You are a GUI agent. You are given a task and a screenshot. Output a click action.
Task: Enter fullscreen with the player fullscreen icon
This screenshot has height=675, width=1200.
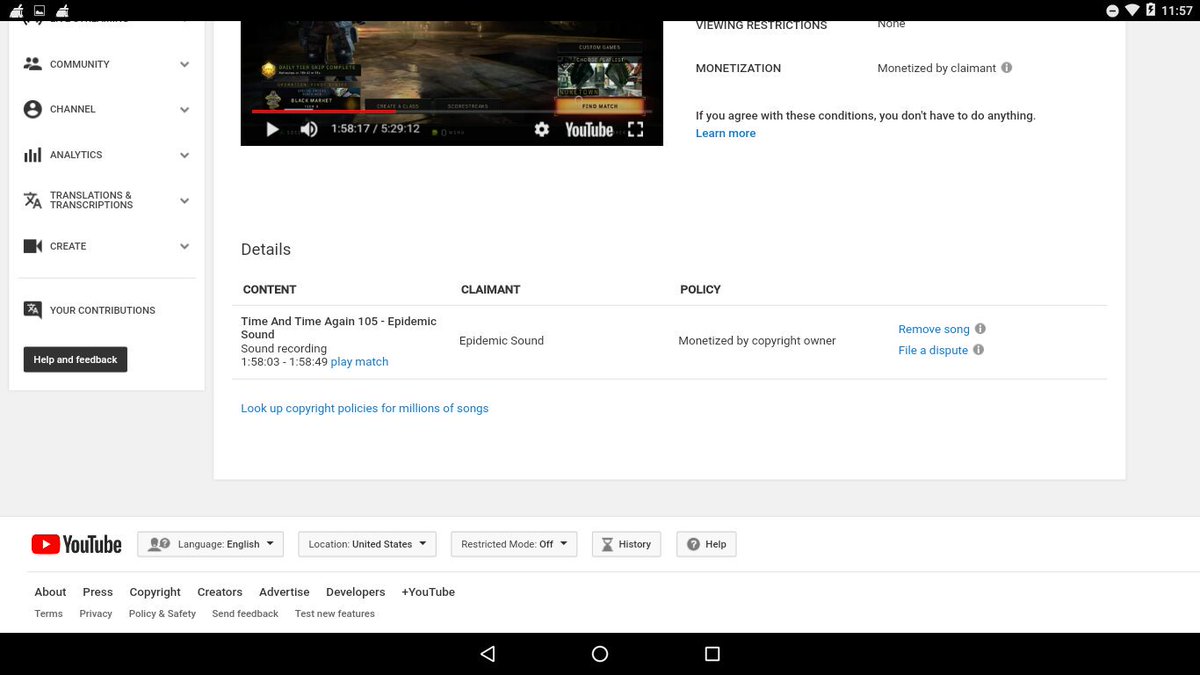(x=636, y=129)
